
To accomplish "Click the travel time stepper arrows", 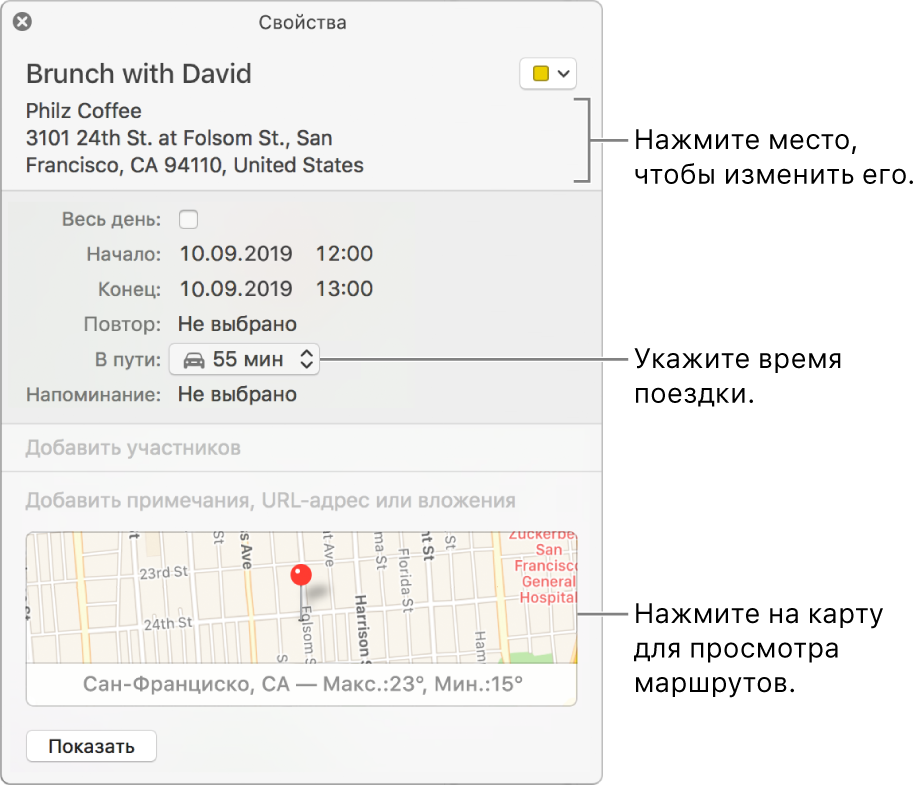I will pos(307,359).
